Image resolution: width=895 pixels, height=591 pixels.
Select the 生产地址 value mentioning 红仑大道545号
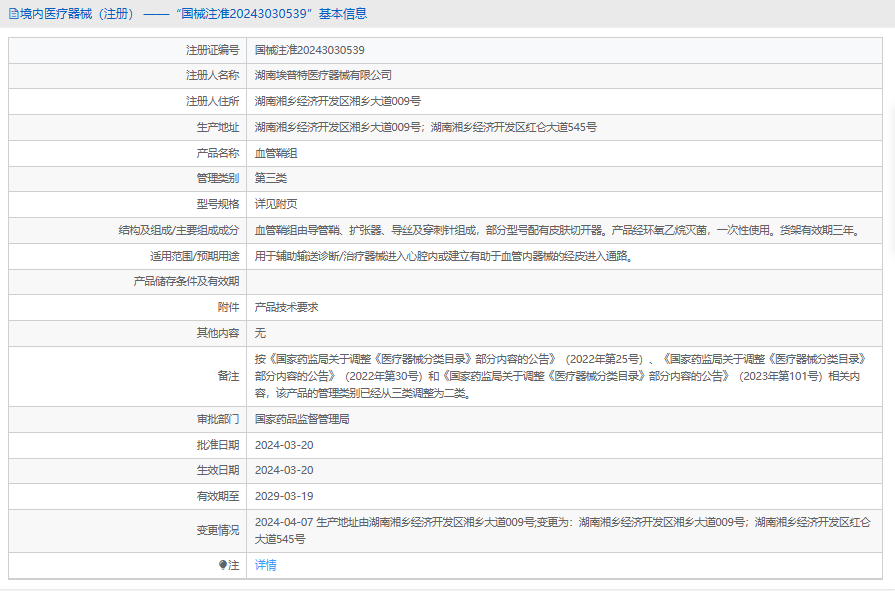click(426, 127)
